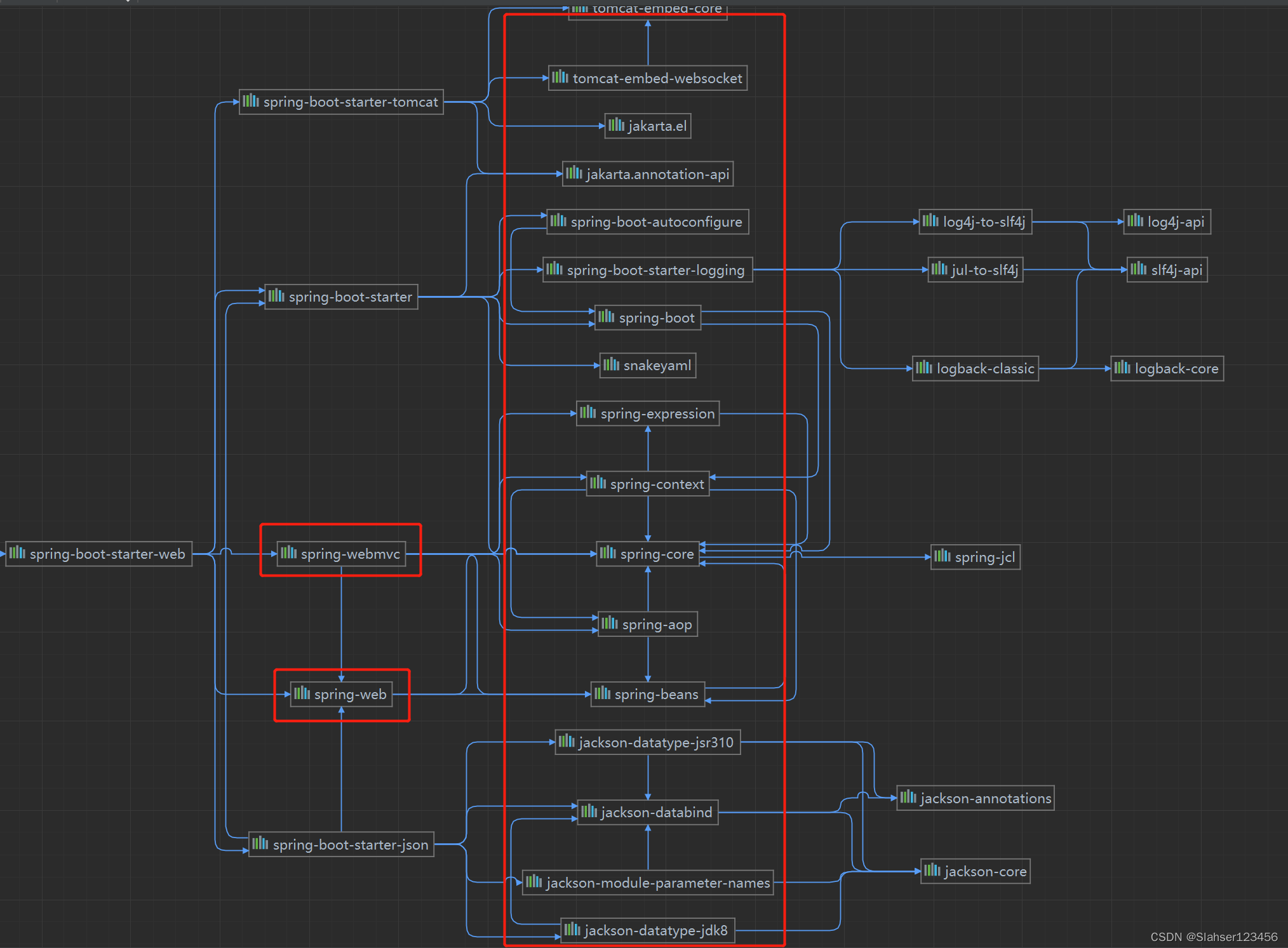The width and height of the screenshot is (1288, 948).
Task: Select the jackson-datatype-jdk8 label
Action: [656, 931]
